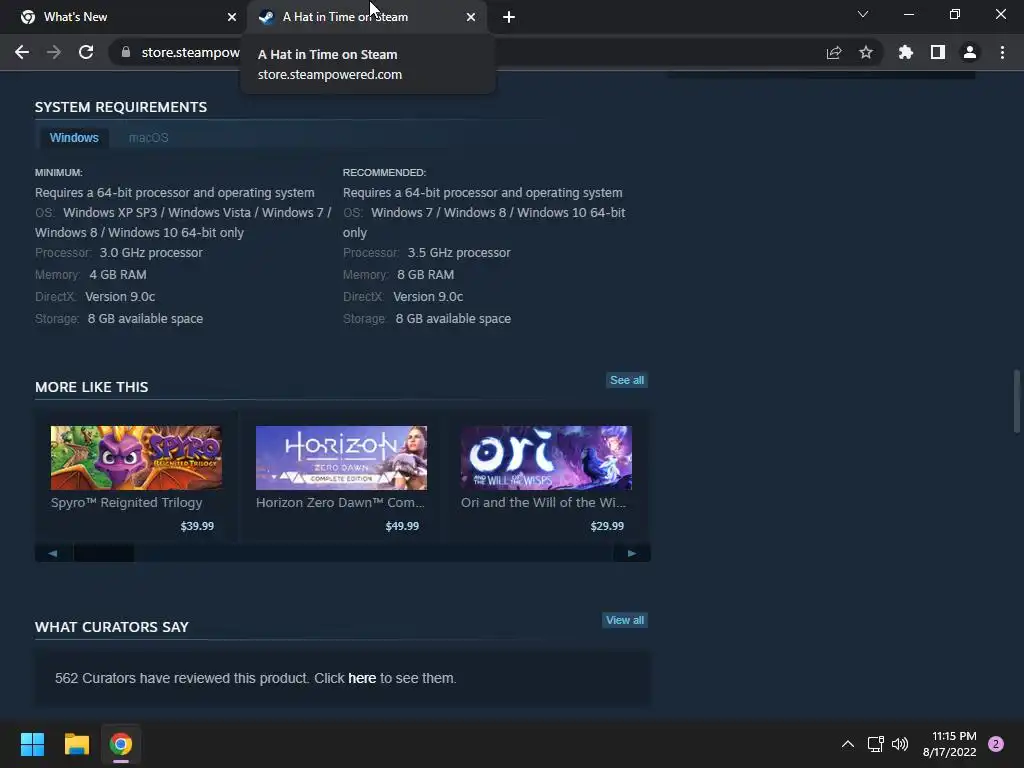Follow the 'here' curators link
Image resolution: width=1024 pixels, height=768 pixels.
pos(362,678)
